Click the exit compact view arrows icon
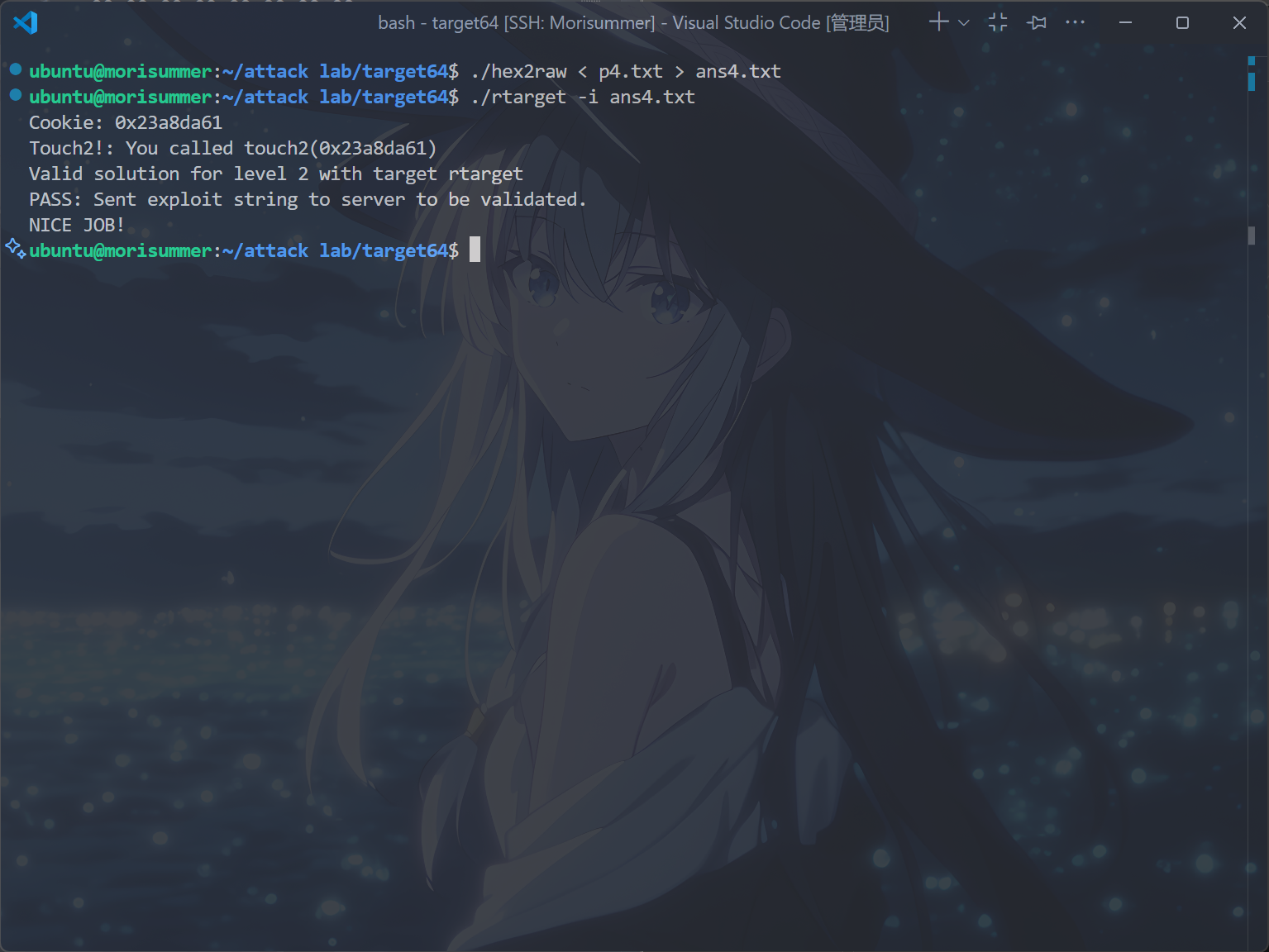Viewport: 1269px width, 952px height. click(998, 22)
